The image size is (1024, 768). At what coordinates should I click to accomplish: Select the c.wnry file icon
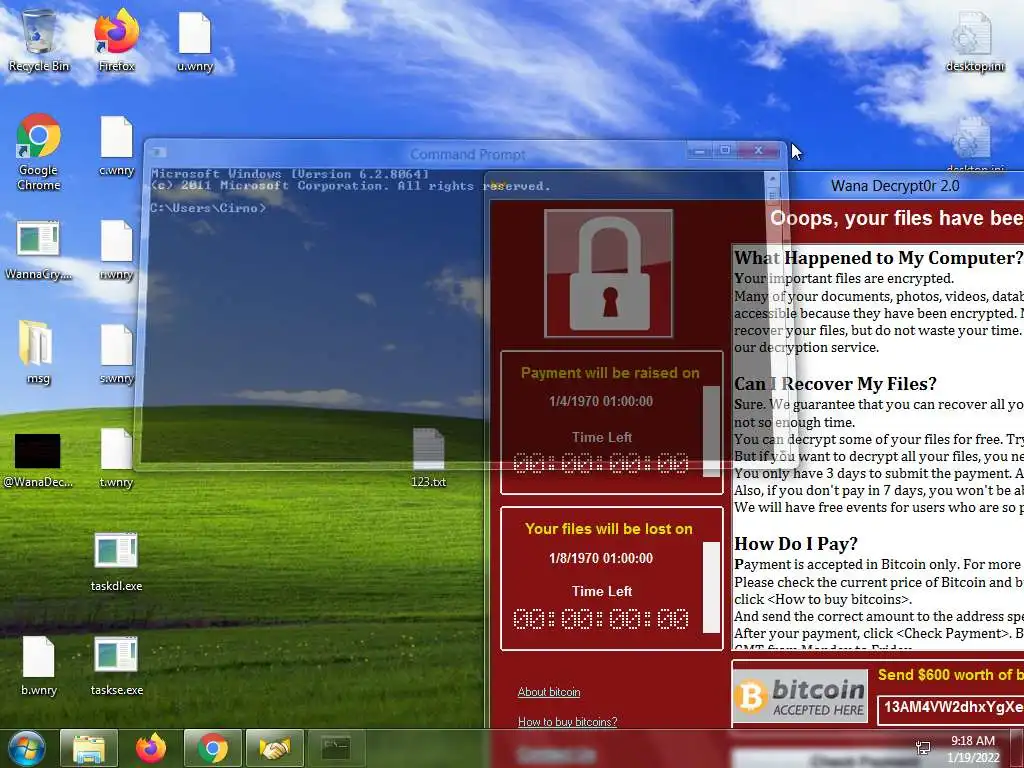pyautogui.click(x=116, y=146)
